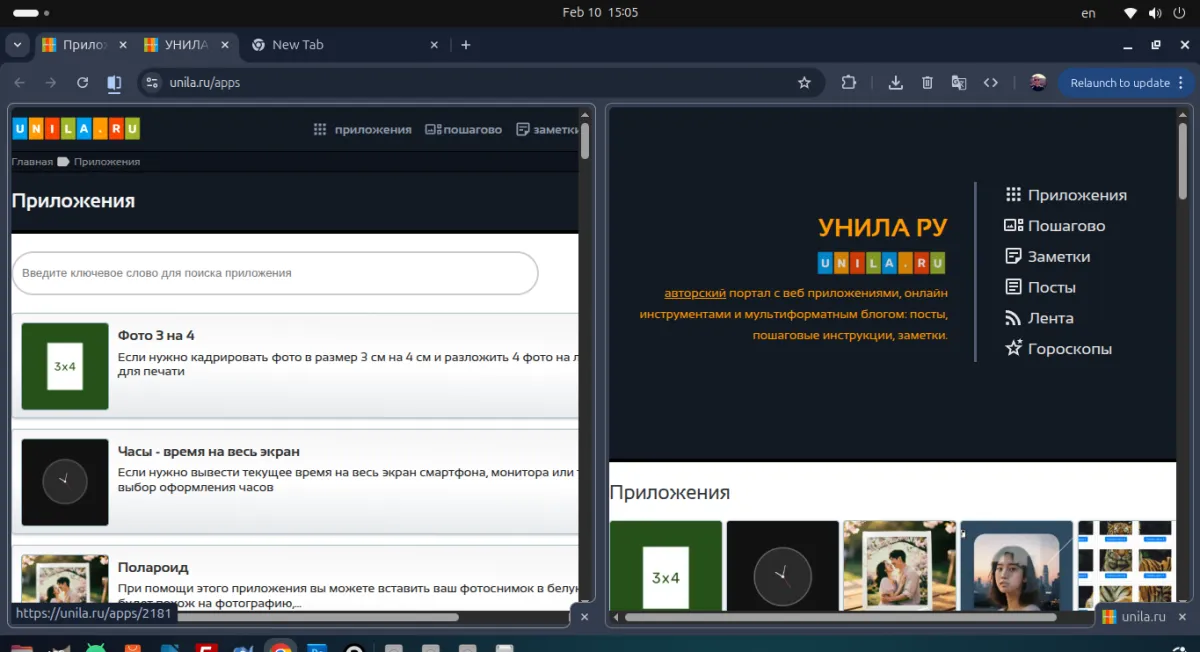Screen dimensions: 1200x652
Task: Open the авторский link on the homepage
Action: click(x=694, y=292)
